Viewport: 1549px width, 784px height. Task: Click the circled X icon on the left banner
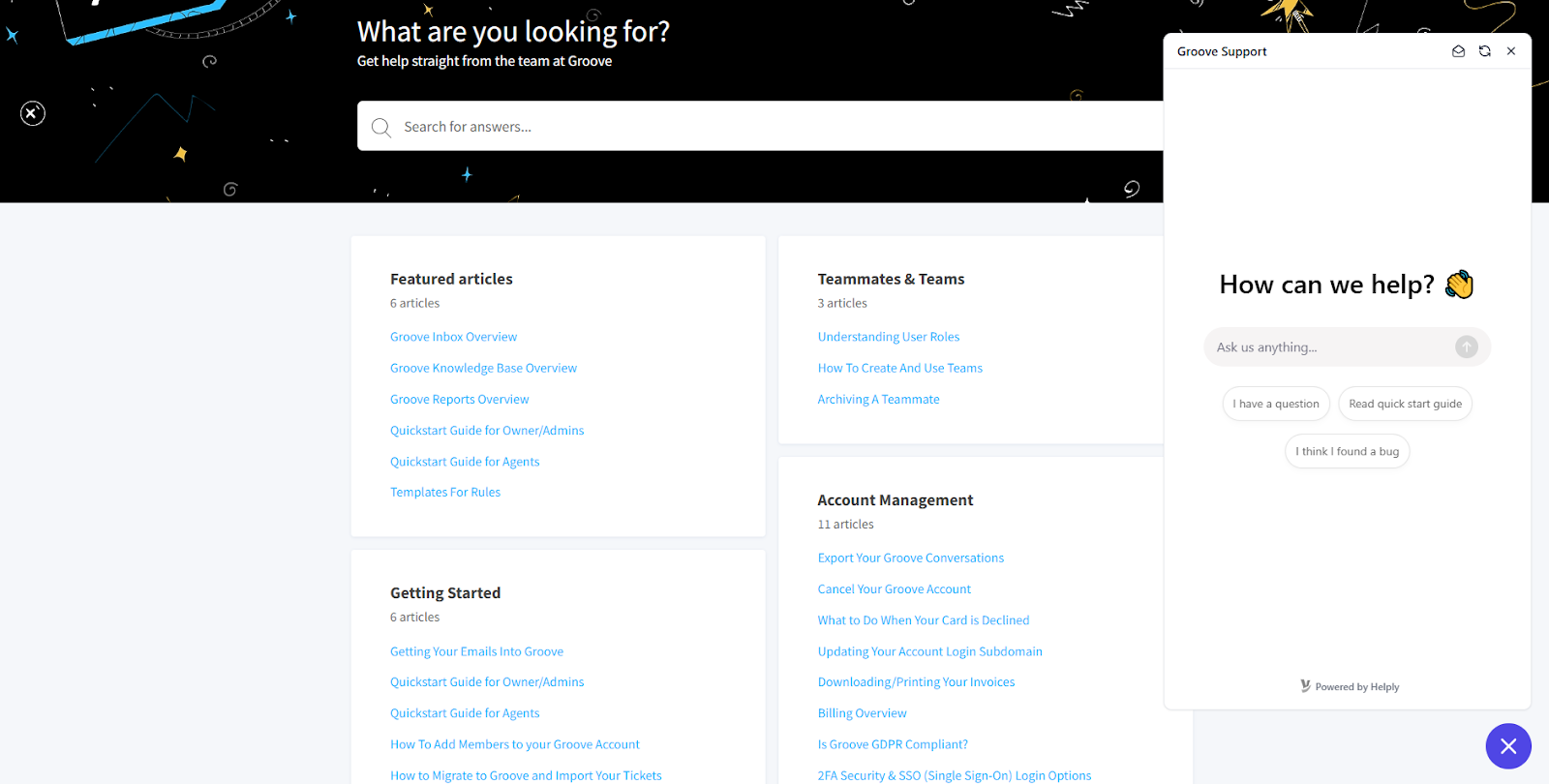(x=32, y=113)
